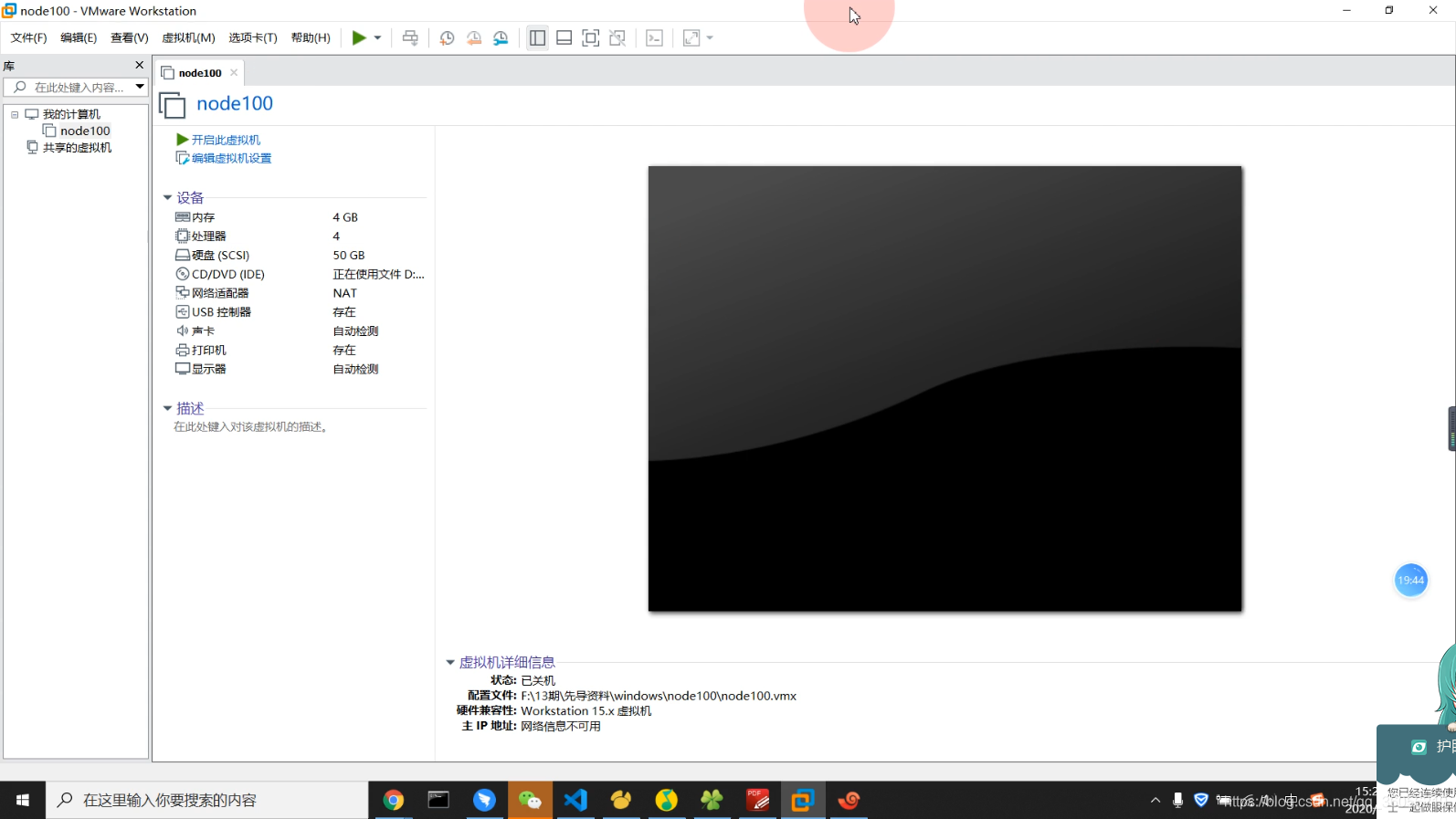Image resolution: width=1456 pixels, height=819 pixels.
Task: Open the orange bean app in taskbar
Action: pos(621,800)
